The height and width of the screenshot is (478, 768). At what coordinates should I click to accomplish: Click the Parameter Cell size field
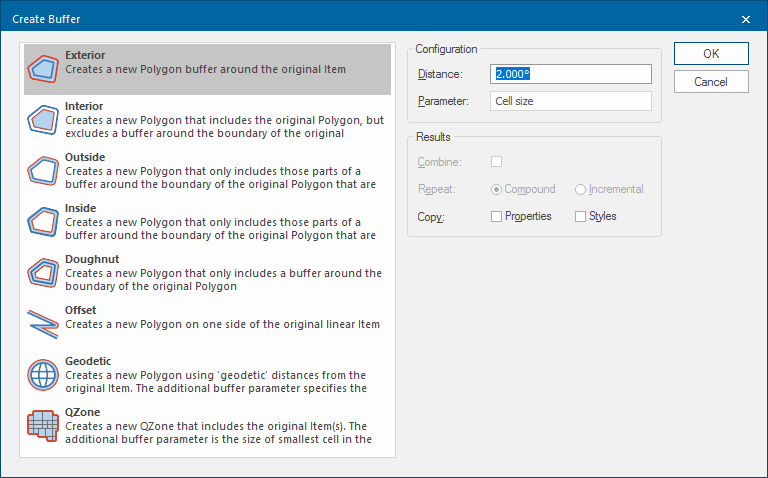pyautogui.click(x=571, y=101)
